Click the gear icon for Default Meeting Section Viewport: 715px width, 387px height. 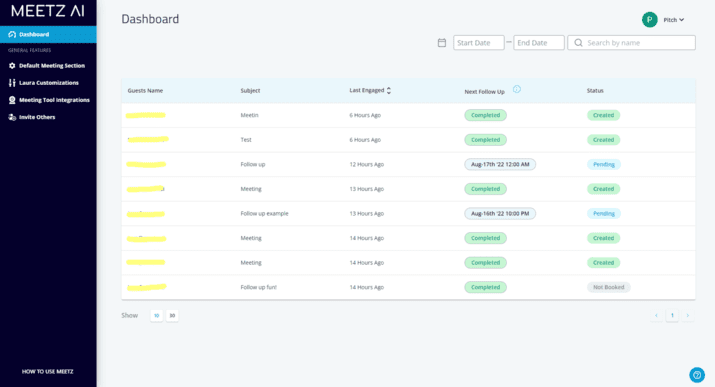pyautogui.click(x=12, y=66)
